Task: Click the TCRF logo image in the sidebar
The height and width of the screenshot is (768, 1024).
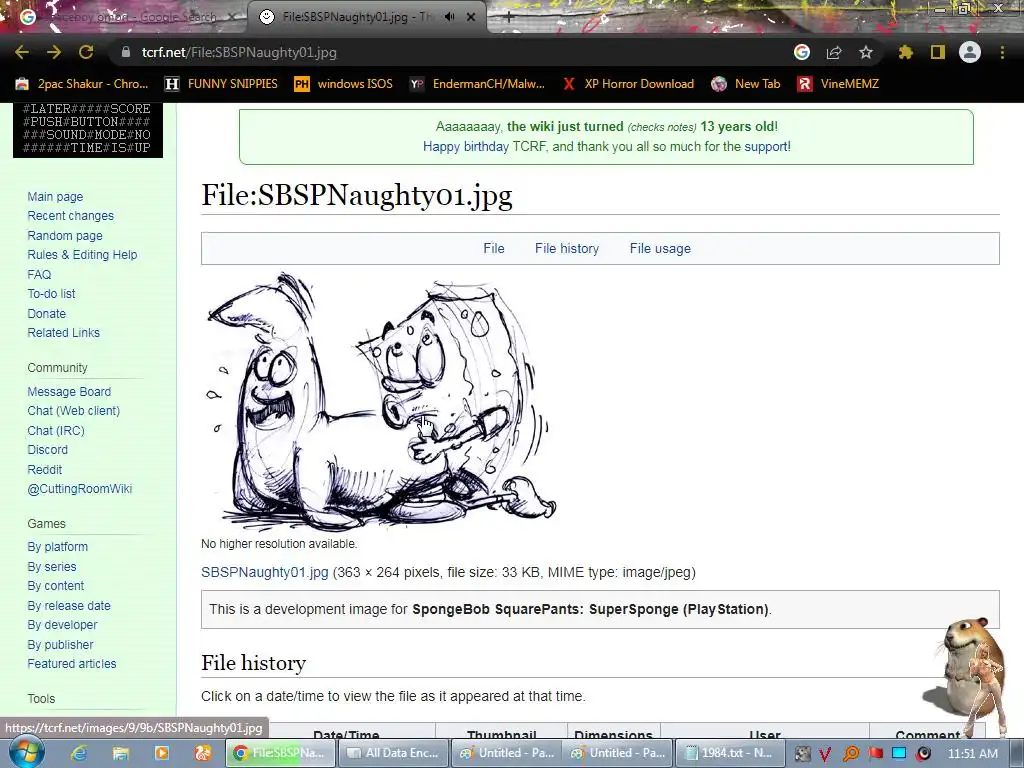Action: [88, 130]
